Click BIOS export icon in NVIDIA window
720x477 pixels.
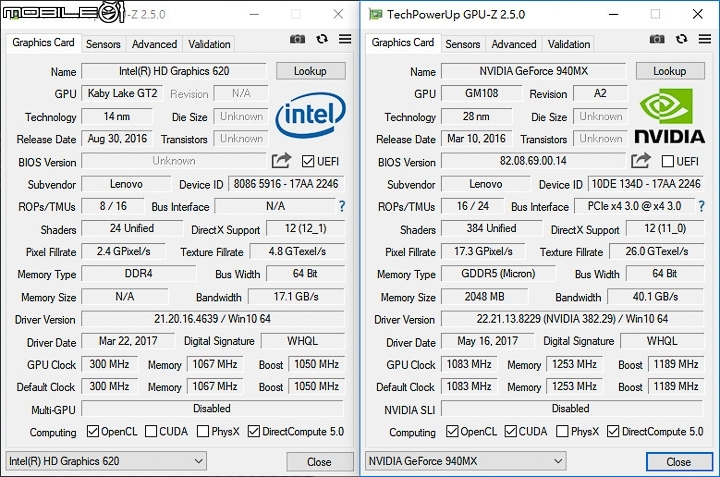641,161
